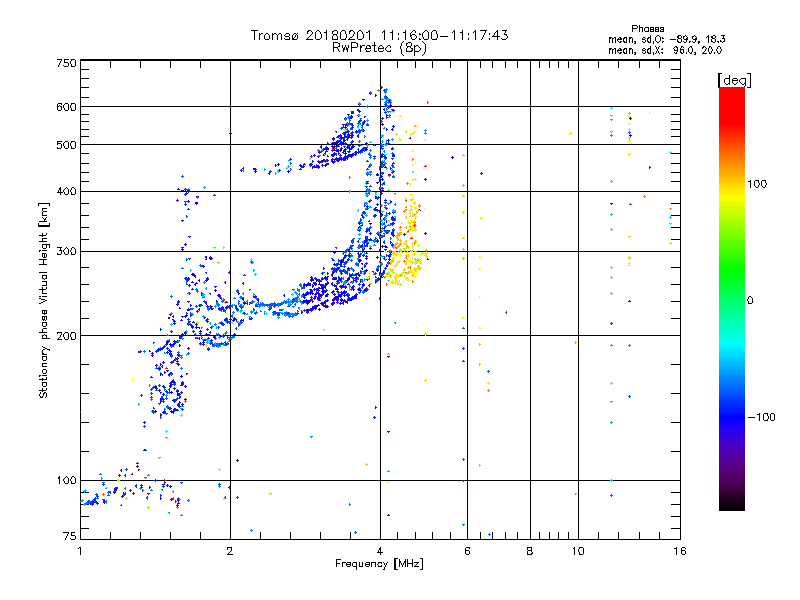Click the y-axis '600' tick label
Image resolution: width=800 pixels, height=600 pixels.
tap(66, 107)
